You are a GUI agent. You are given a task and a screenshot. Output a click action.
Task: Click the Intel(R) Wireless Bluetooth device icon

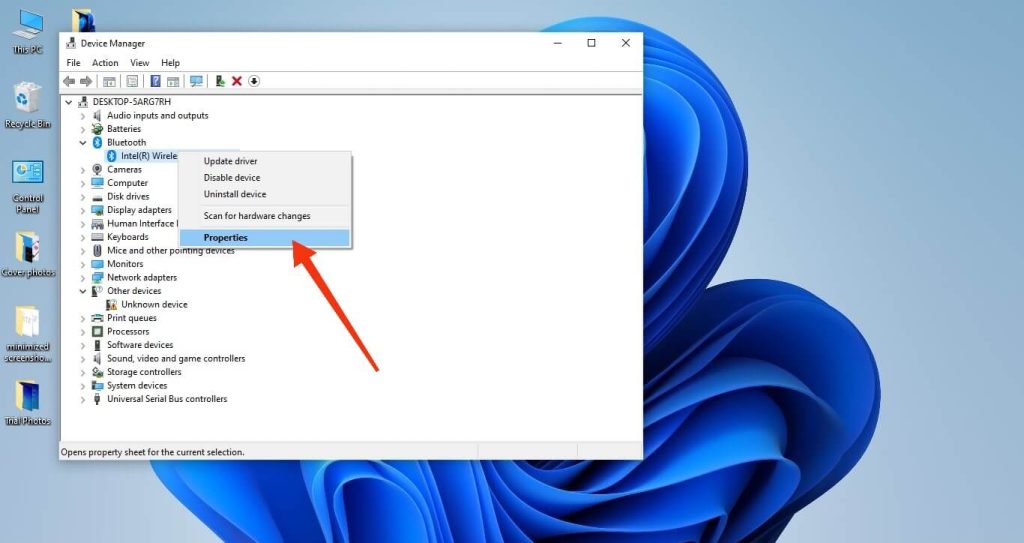112,156
